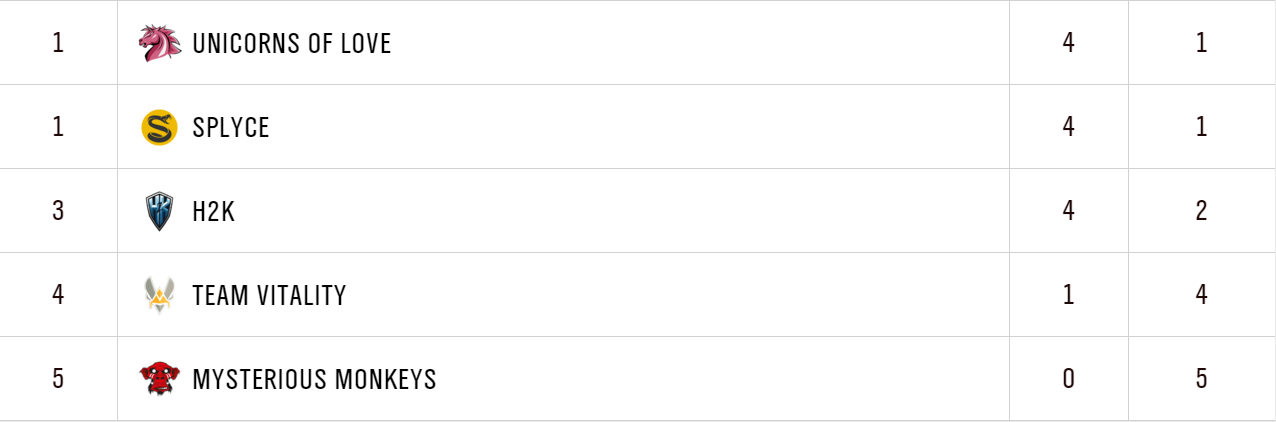Click H2K's losses value of 2

1201,212
